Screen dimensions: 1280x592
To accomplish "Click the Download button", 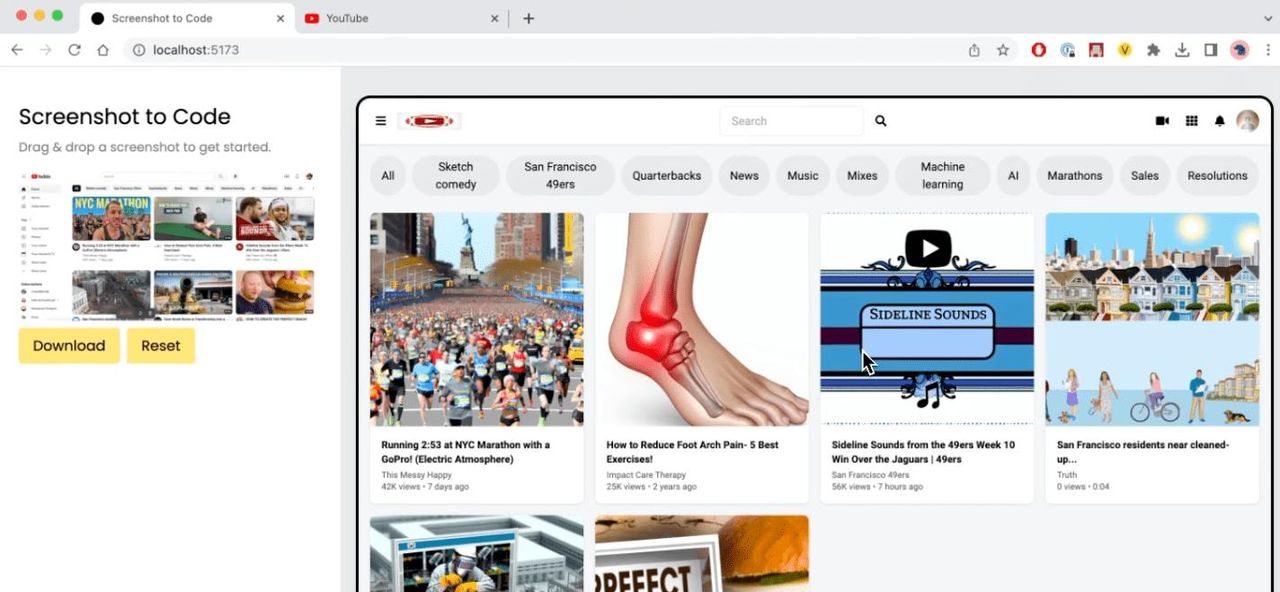I will [x=68, y=345].
